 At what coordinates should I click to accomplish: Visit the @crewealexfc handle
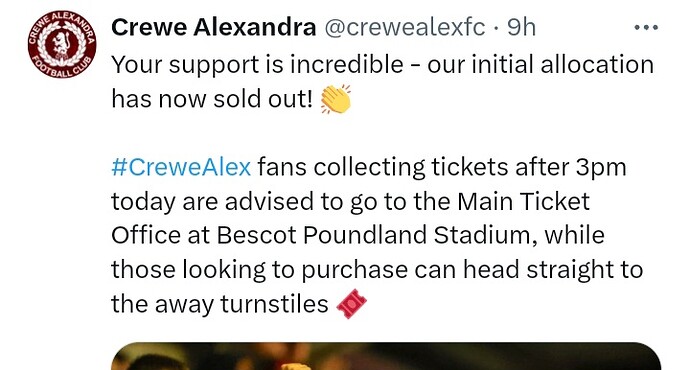[x=405, y=28]
